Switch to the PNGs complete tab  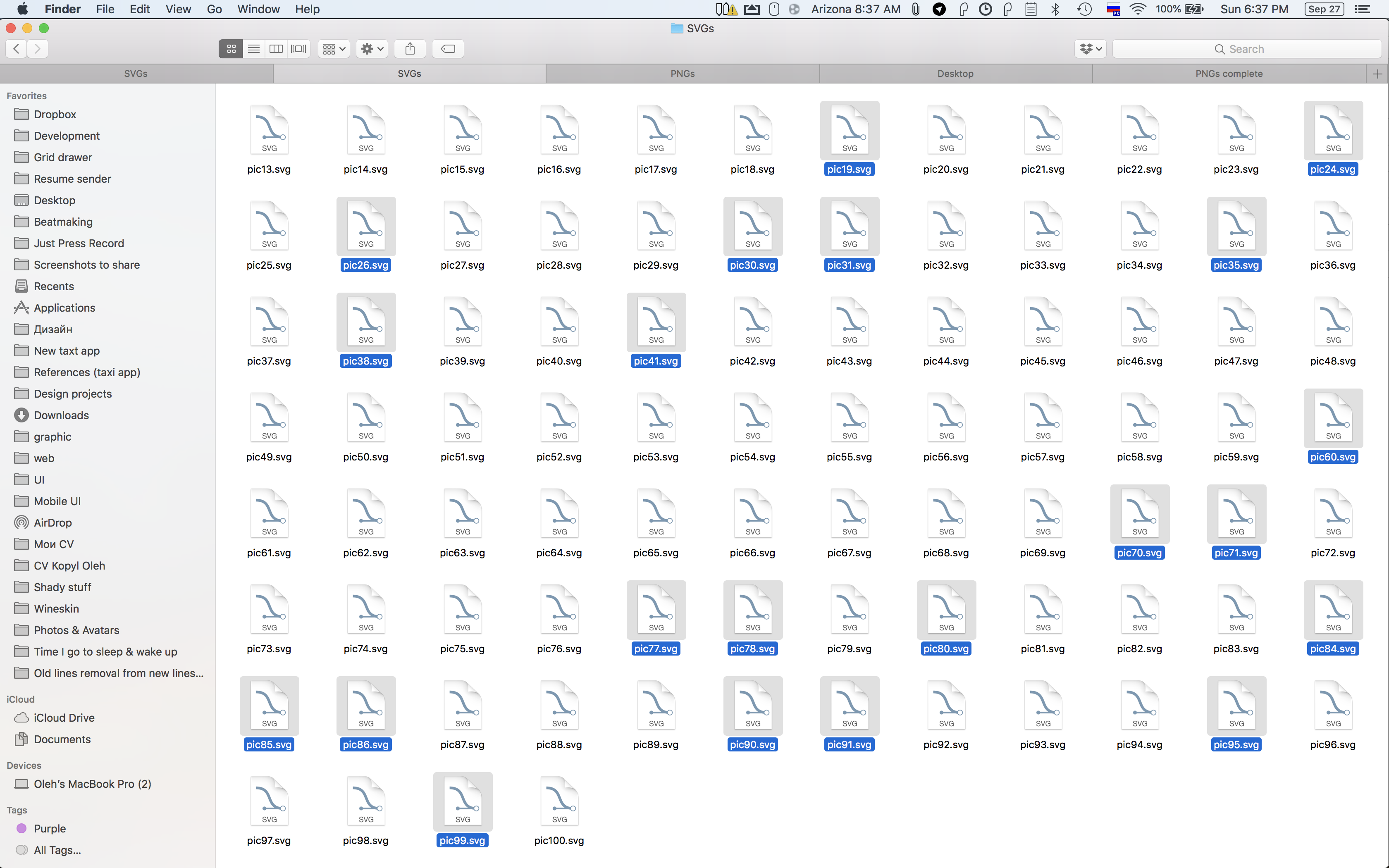(x=1228, y=74)
